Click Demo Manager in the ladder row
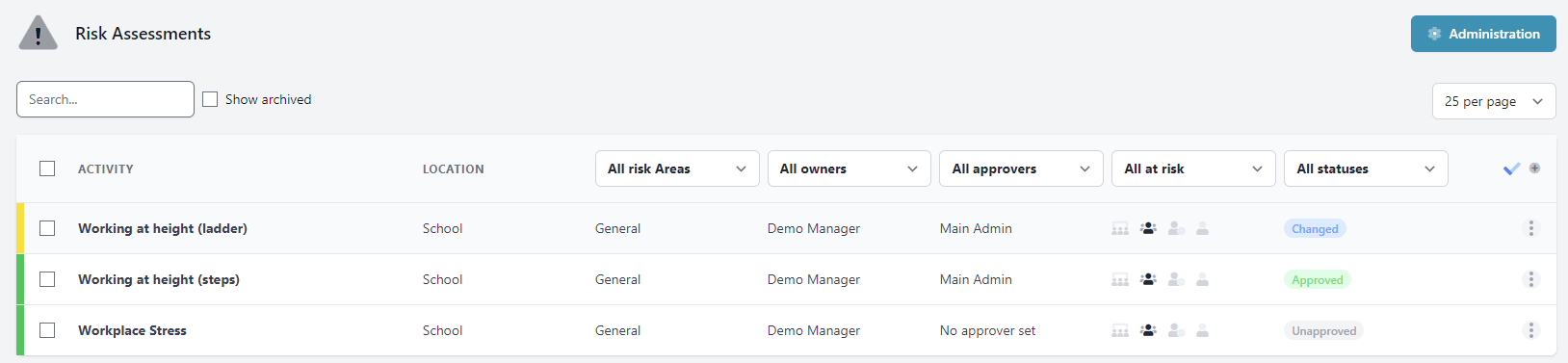The width and height of the screenshot is (1568, 363). 814,228
